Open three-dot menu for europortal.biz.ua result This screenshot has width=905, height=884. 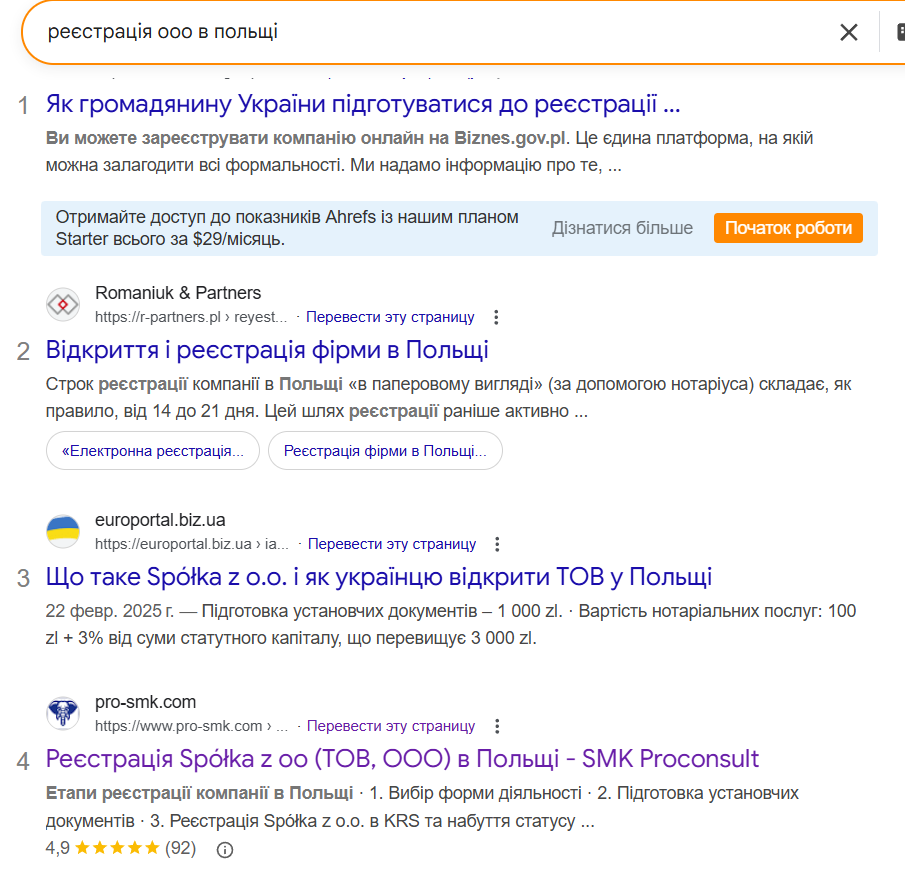498,544
